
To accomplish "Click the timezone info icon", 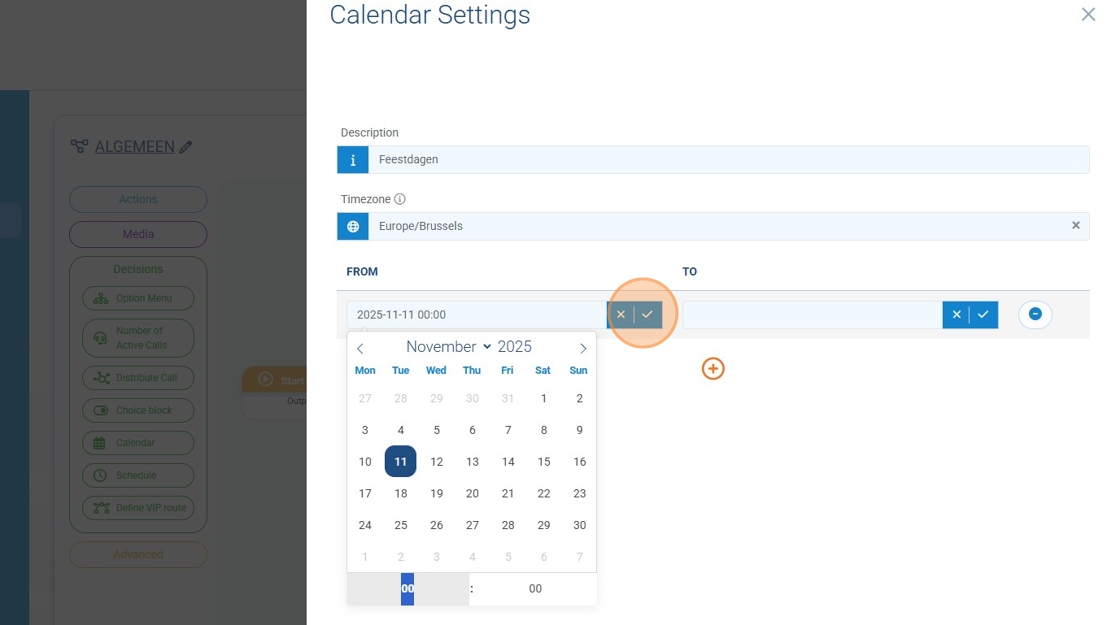I will (400, 199).
